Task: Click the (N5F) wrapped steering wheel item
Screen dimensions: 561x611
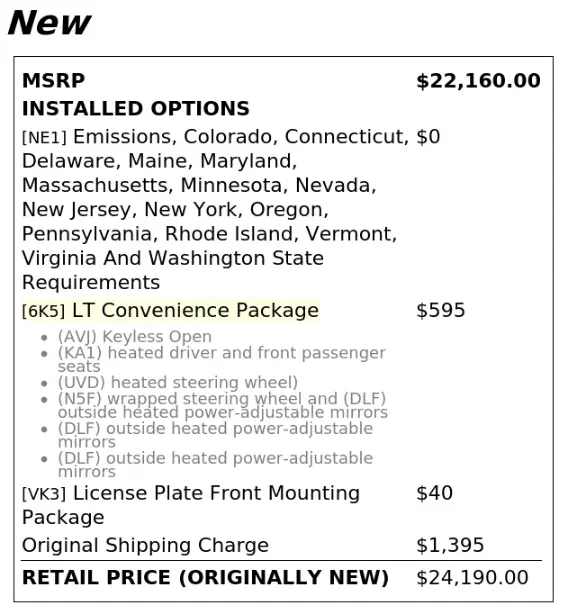Action: 223,405
